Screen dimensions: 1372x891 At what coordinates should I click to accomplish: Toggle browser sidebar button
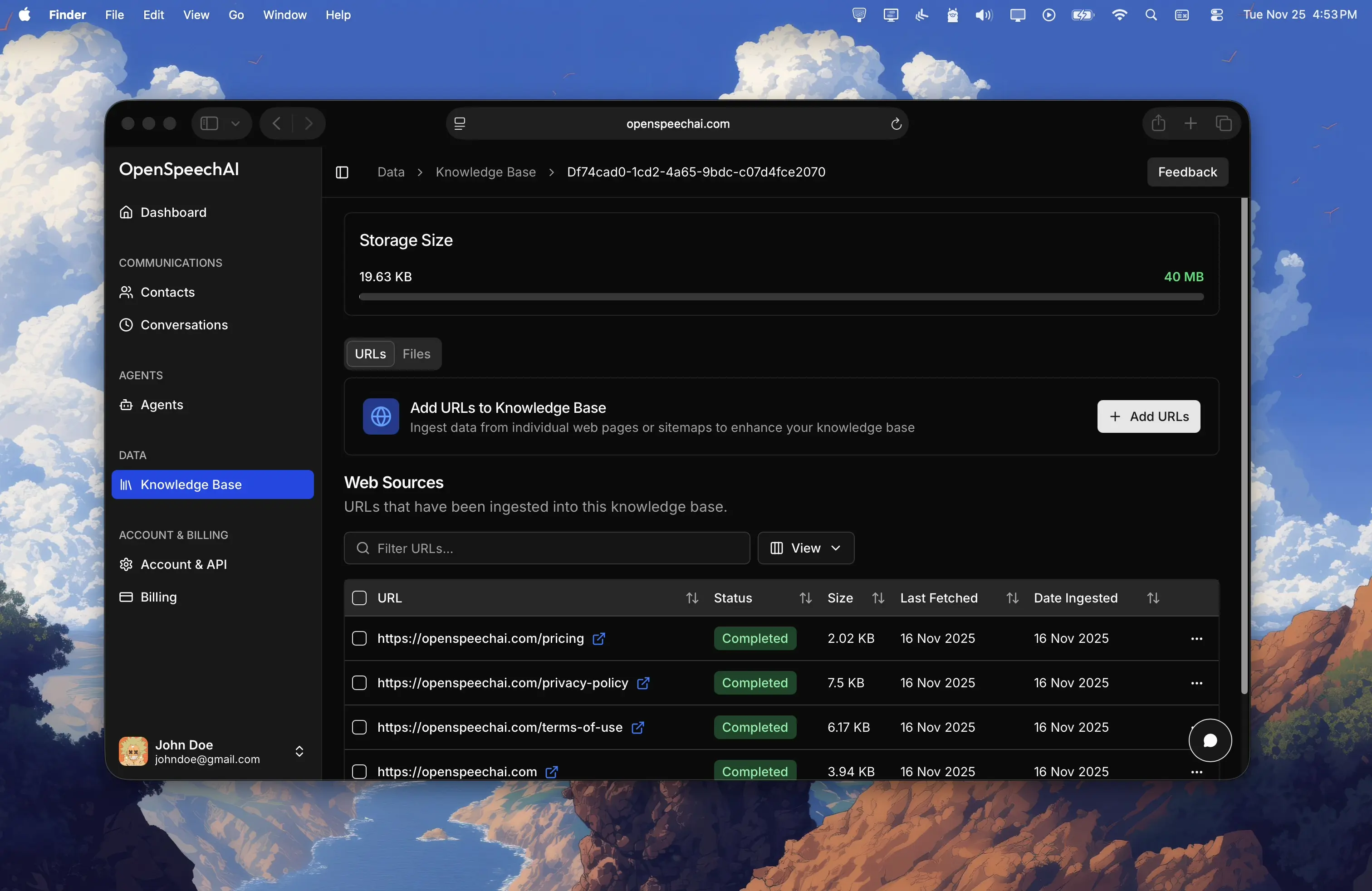pyautogui.click(x=209, y=123)
